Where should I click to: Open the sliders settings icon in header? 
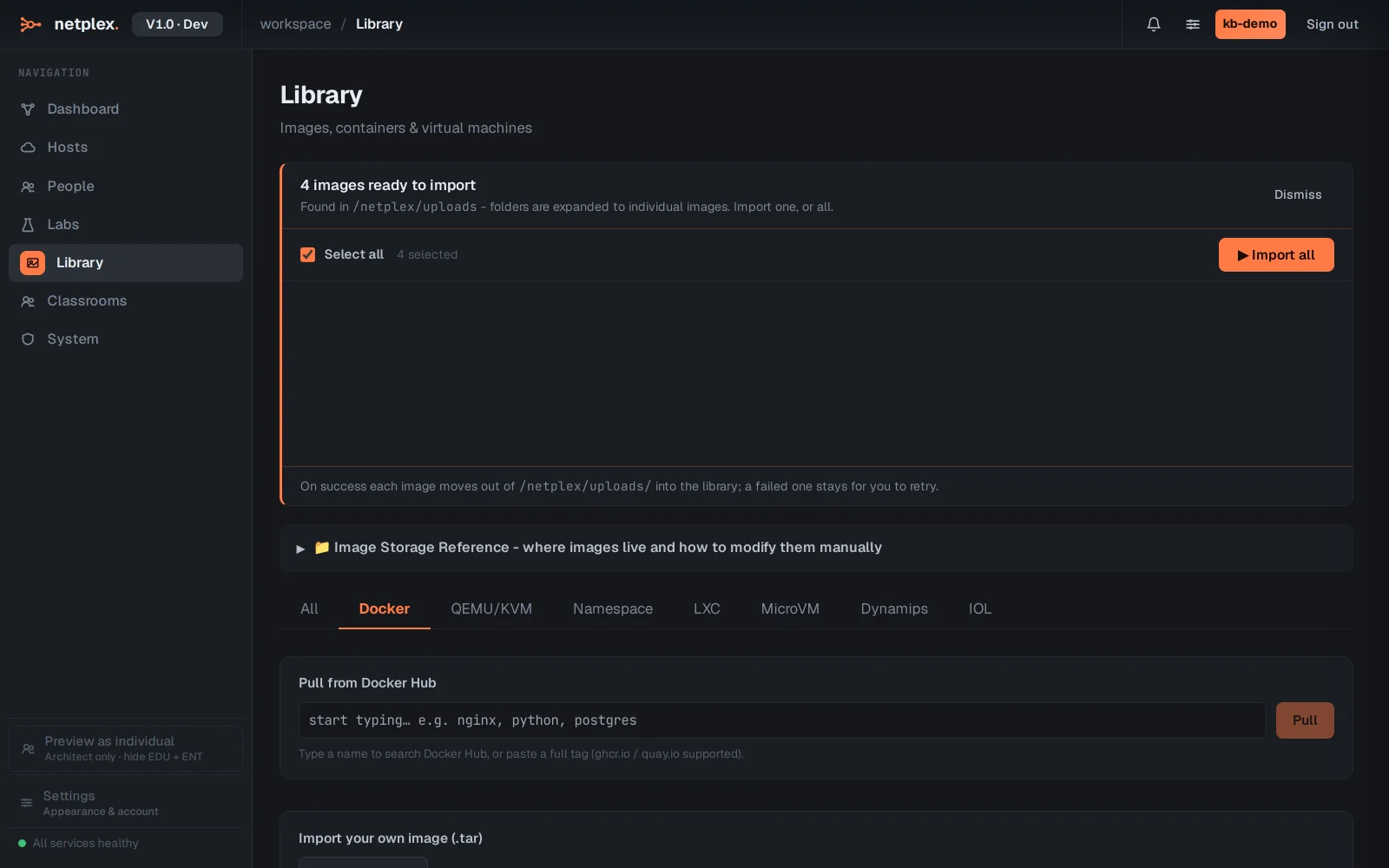[1193, 24]
